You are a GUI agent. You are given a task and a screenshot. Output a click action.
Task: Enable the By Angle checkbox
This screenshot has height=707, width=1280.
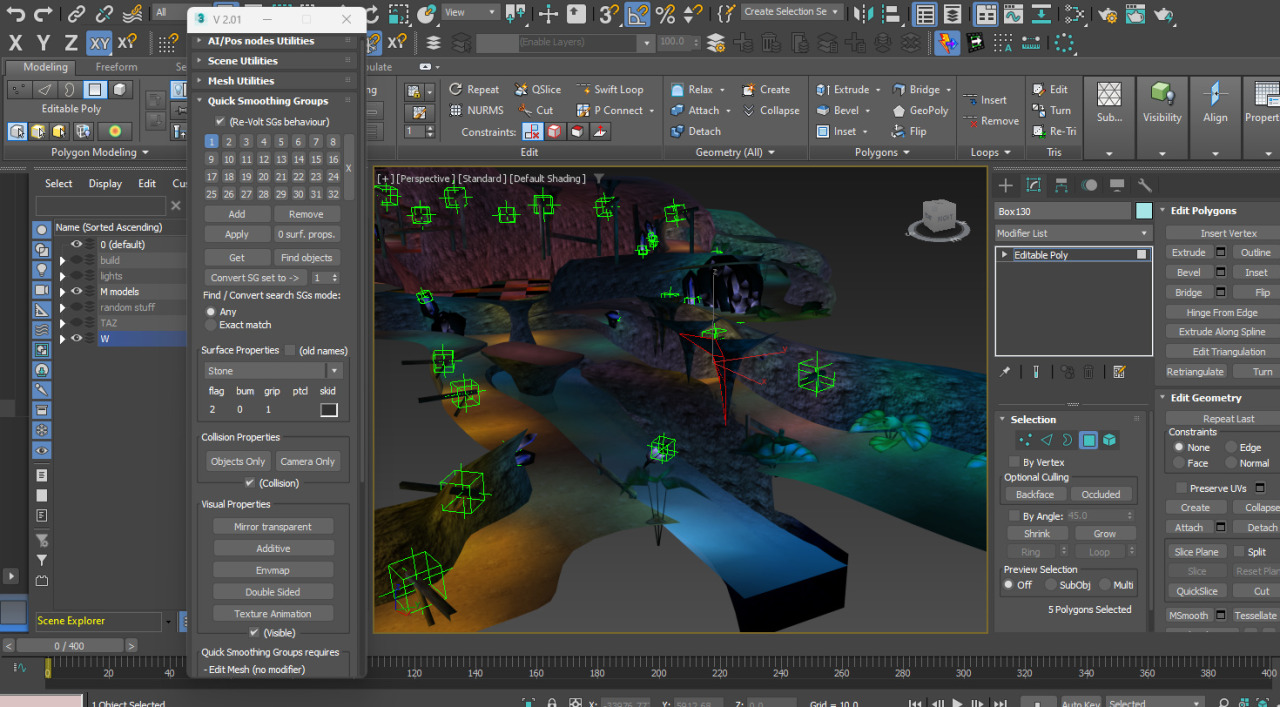[1015, 516]
